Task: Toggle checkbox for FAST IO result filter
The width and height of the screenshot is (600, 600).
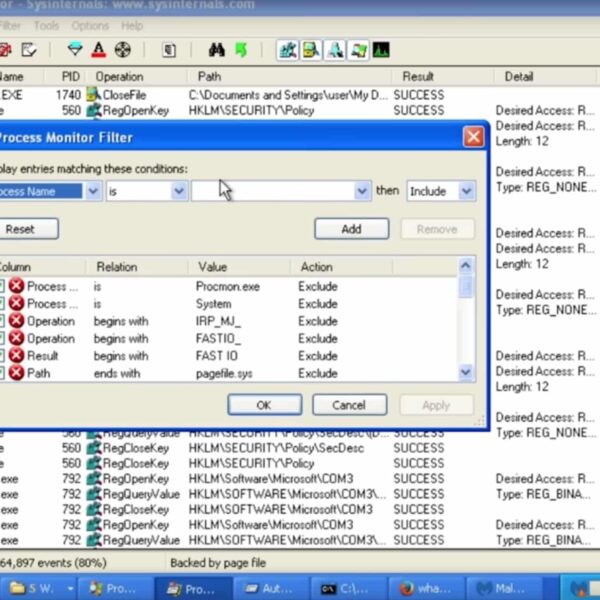Action: (x=2, y=355)
